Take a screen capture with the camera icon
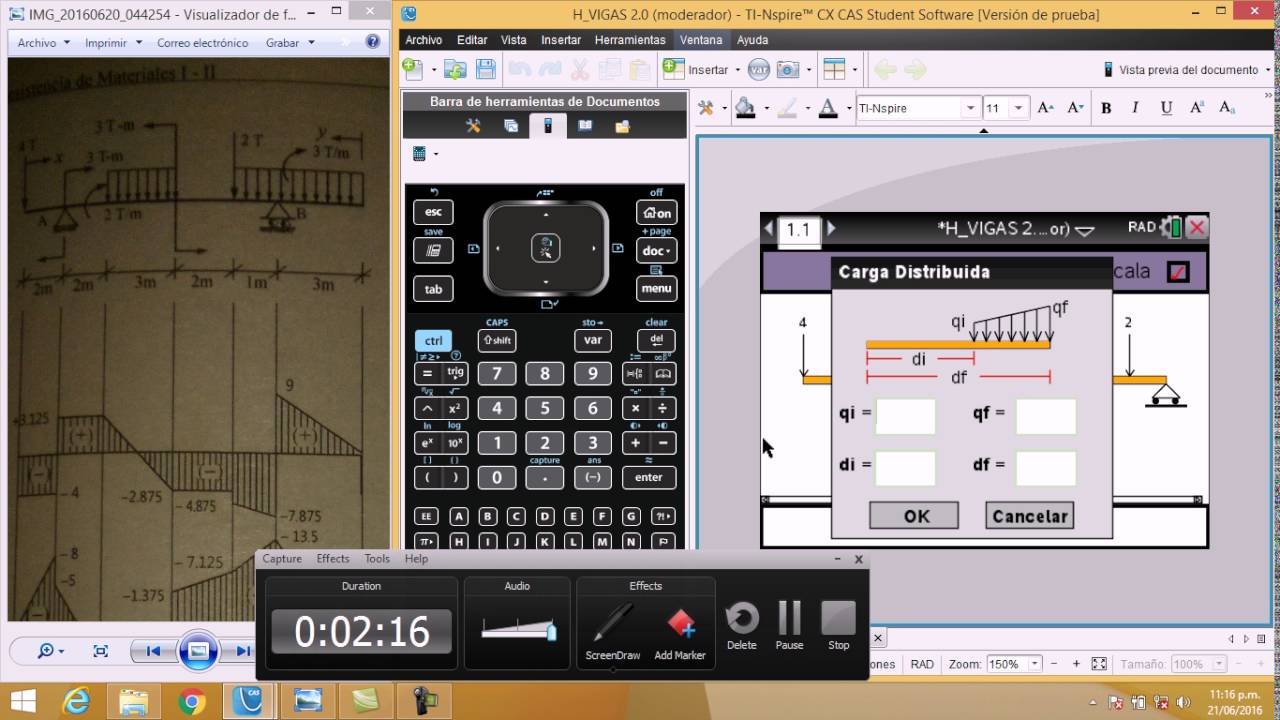The width and height of the screenshot is (1280, 720). pyautogui.click(x=788, y=69)
